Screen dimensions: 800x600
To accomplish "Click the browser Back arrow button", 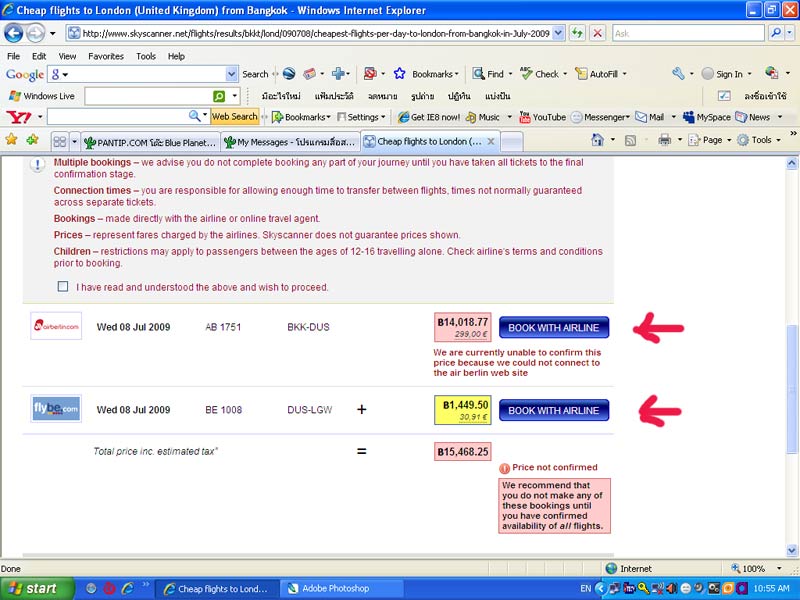I will coord(13,34).
